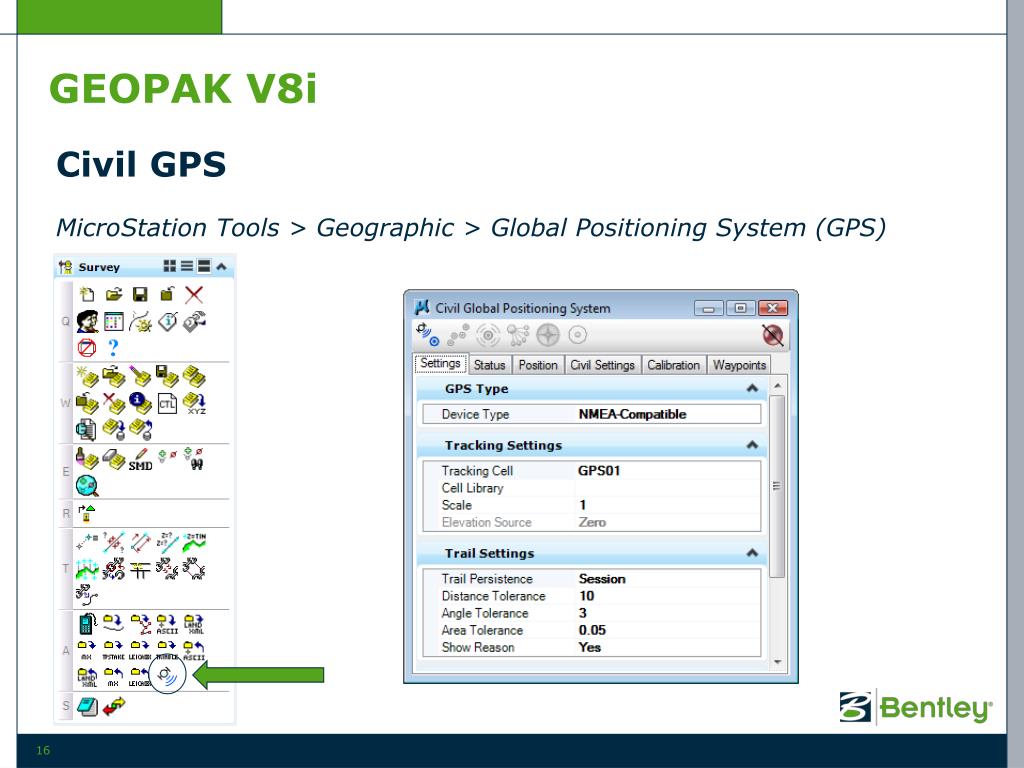Viewport: 1024px width, 768px height.
Task: Click the scrollbar thumb in the GPS dialog
Action: pyautogui.click(x=777, y=487)
